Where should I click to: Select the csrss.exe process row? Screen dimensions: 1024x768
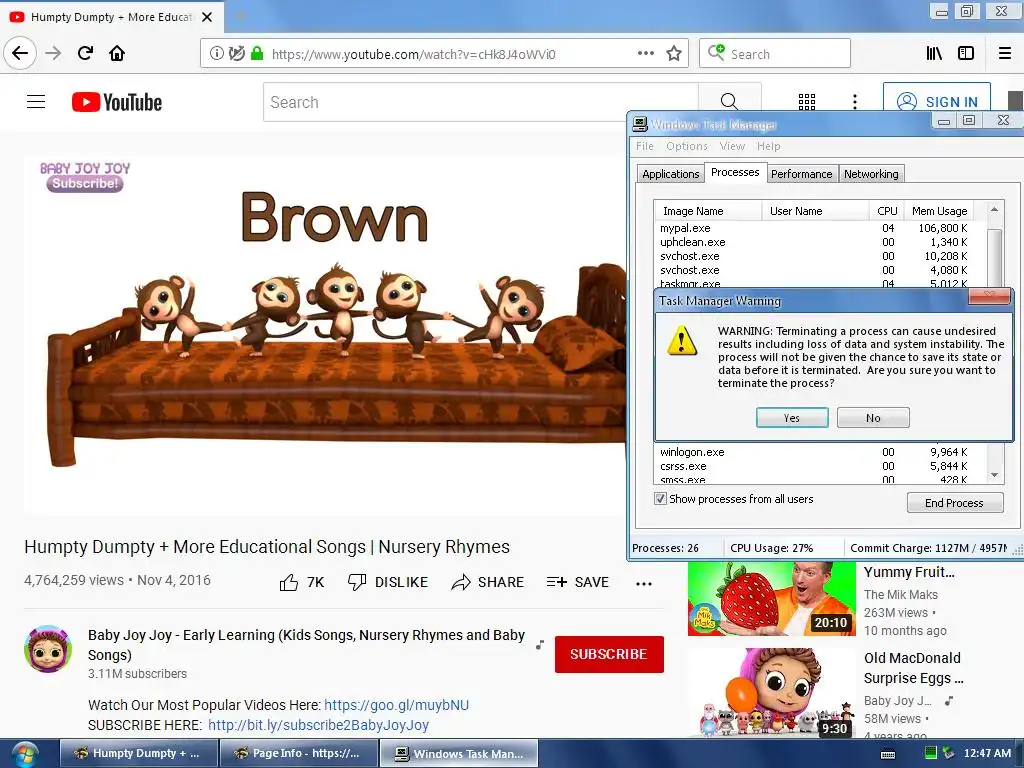click(x=814, y=466)
